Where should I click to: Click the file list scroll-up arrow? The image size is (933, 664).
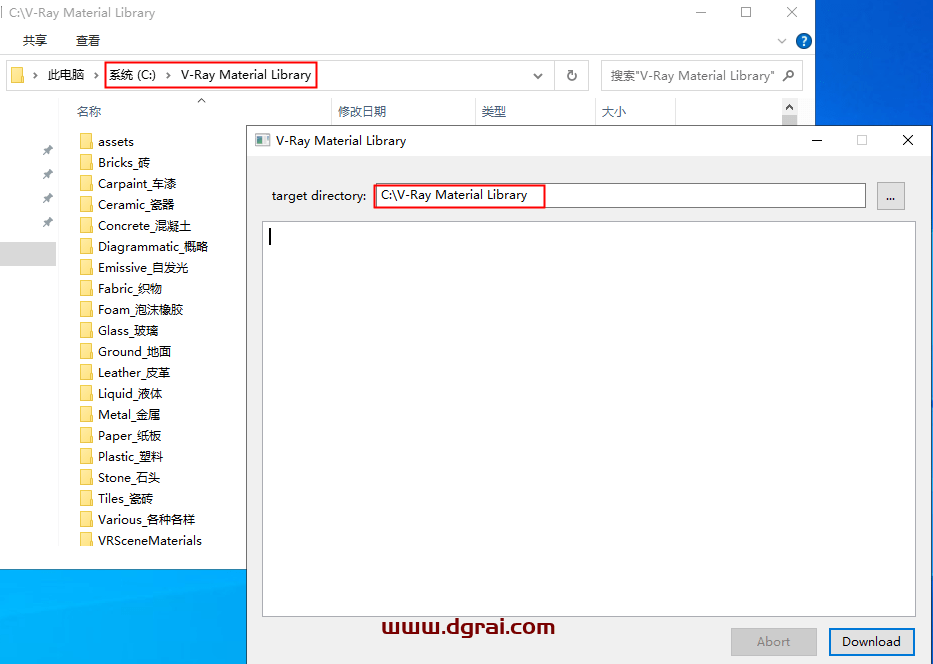(x=790, y=107)
